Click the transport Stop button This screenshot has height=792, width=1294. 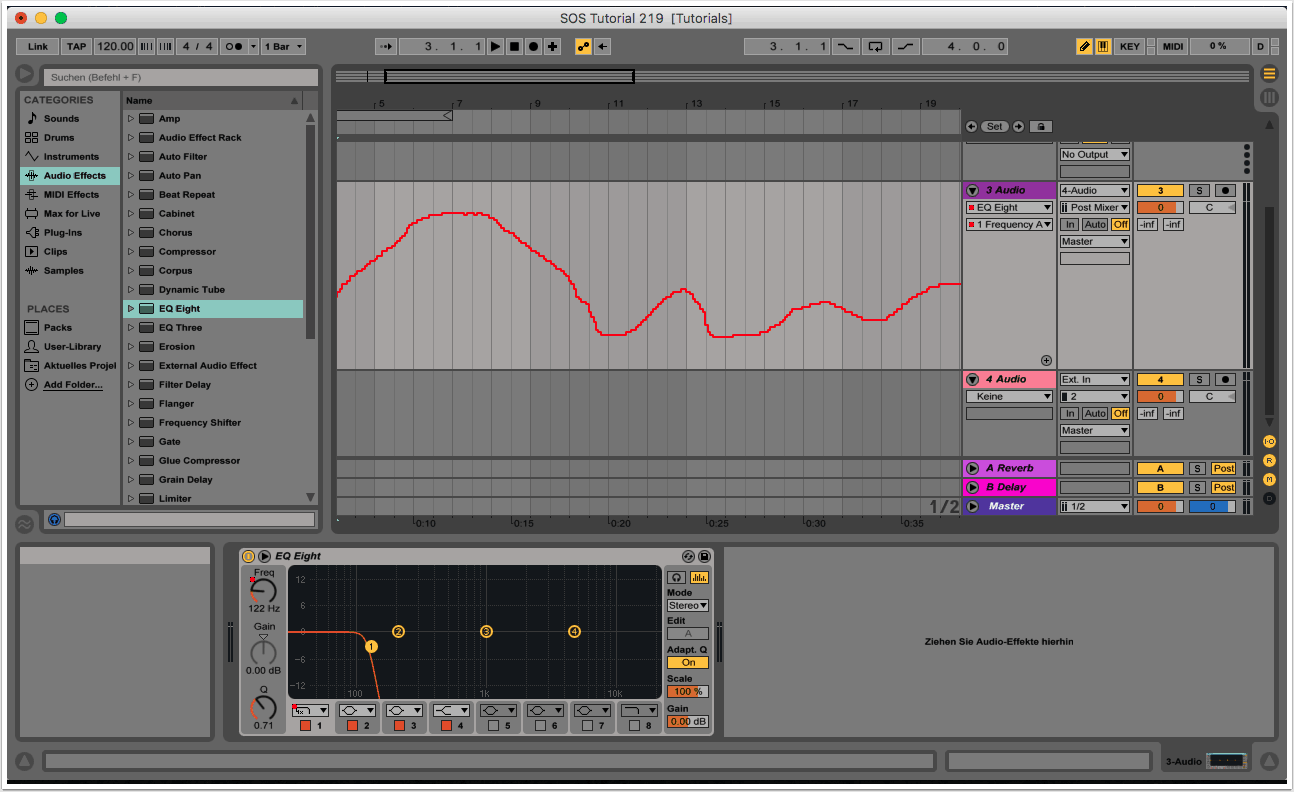(x=514, y=47)
